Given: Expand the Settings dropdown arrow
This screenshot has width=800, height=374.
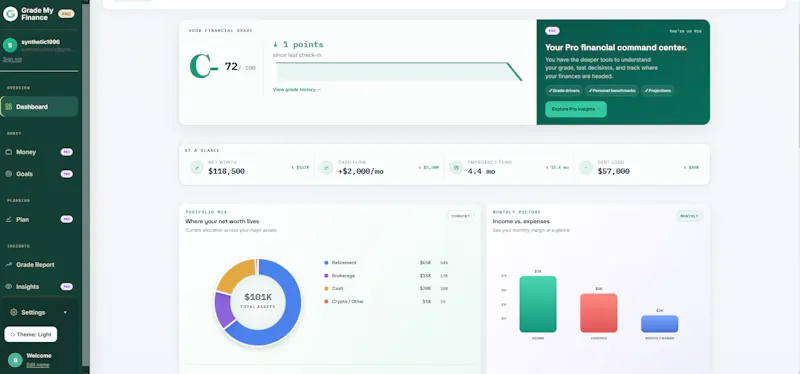Looking at the screenshot, I should point(65,312).
